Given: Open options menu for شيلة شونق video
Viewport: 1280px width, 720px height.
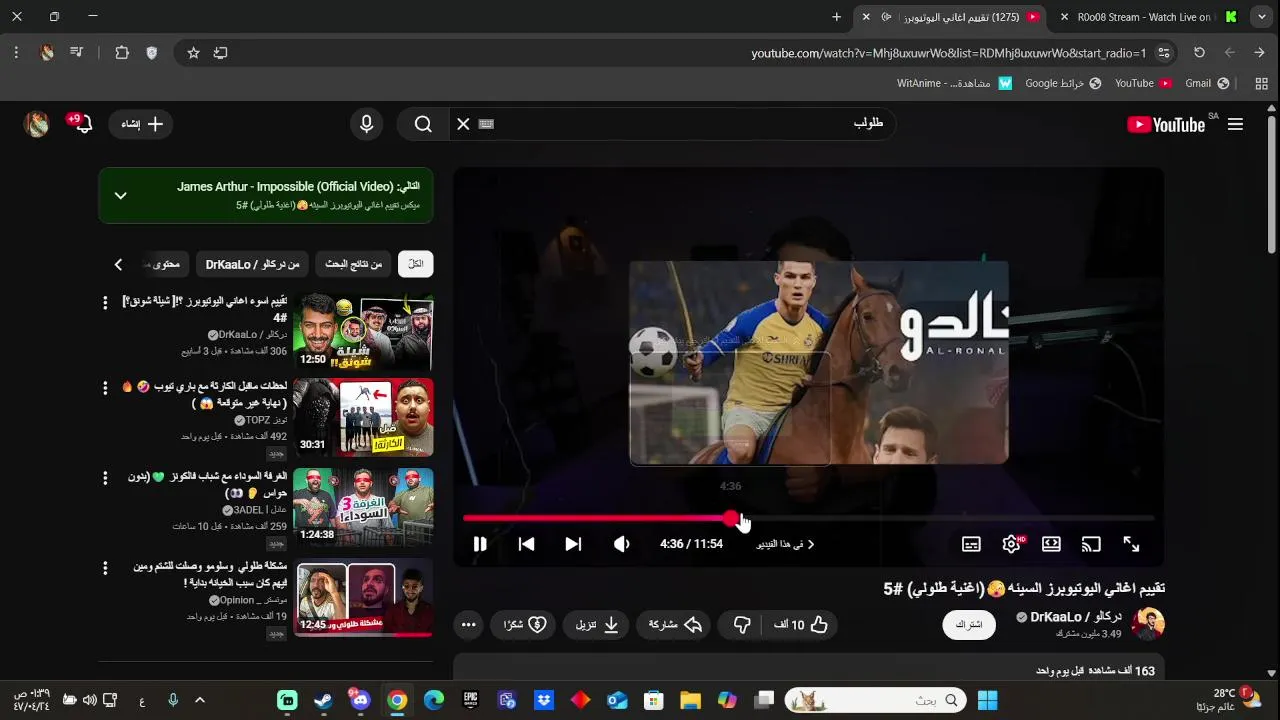Looking at the screenshot, I should click(105, 302).
